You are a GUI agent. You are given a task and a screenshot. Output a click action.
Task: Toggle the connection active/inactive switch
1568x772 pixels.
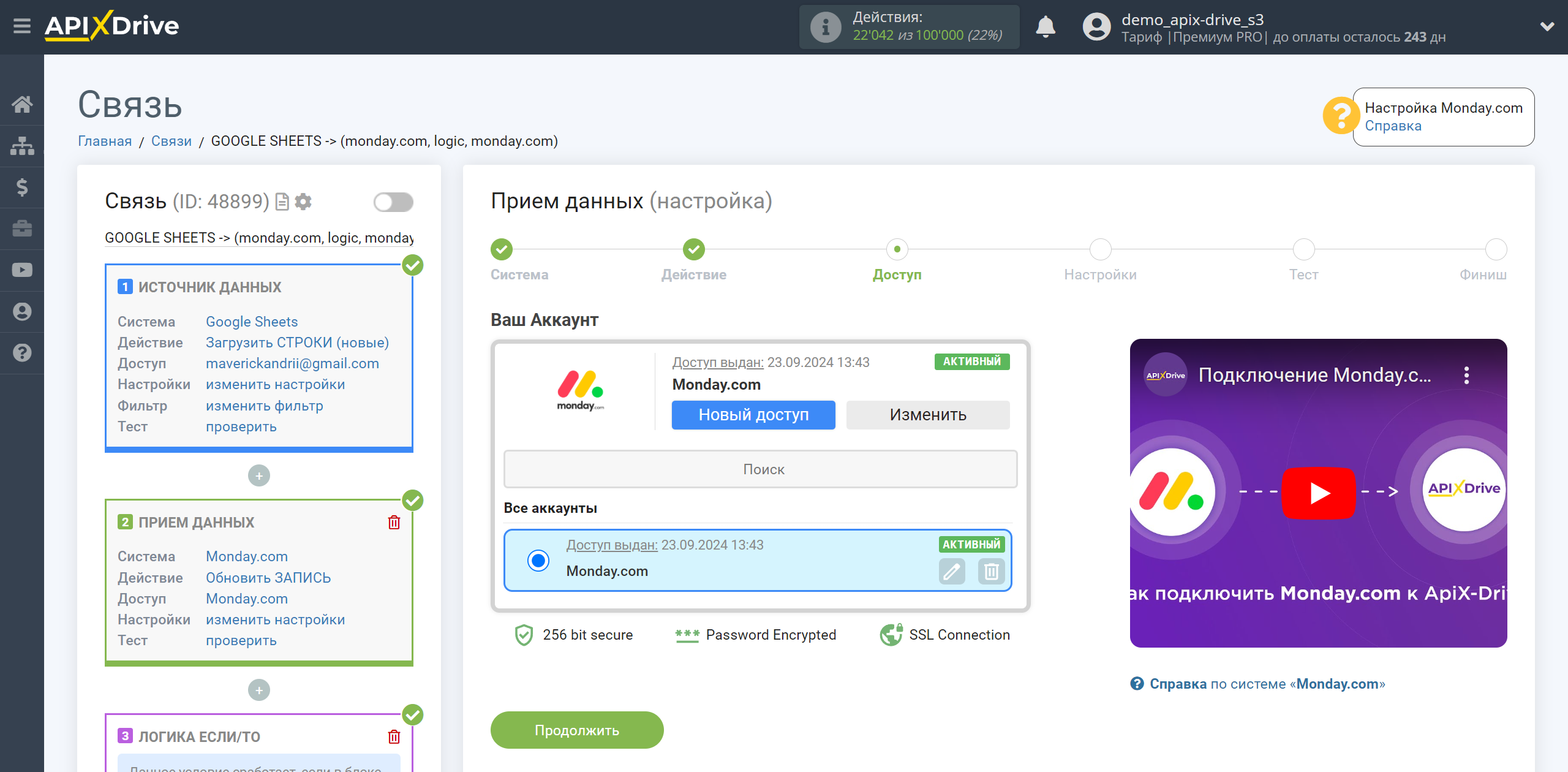click(393, 200)
